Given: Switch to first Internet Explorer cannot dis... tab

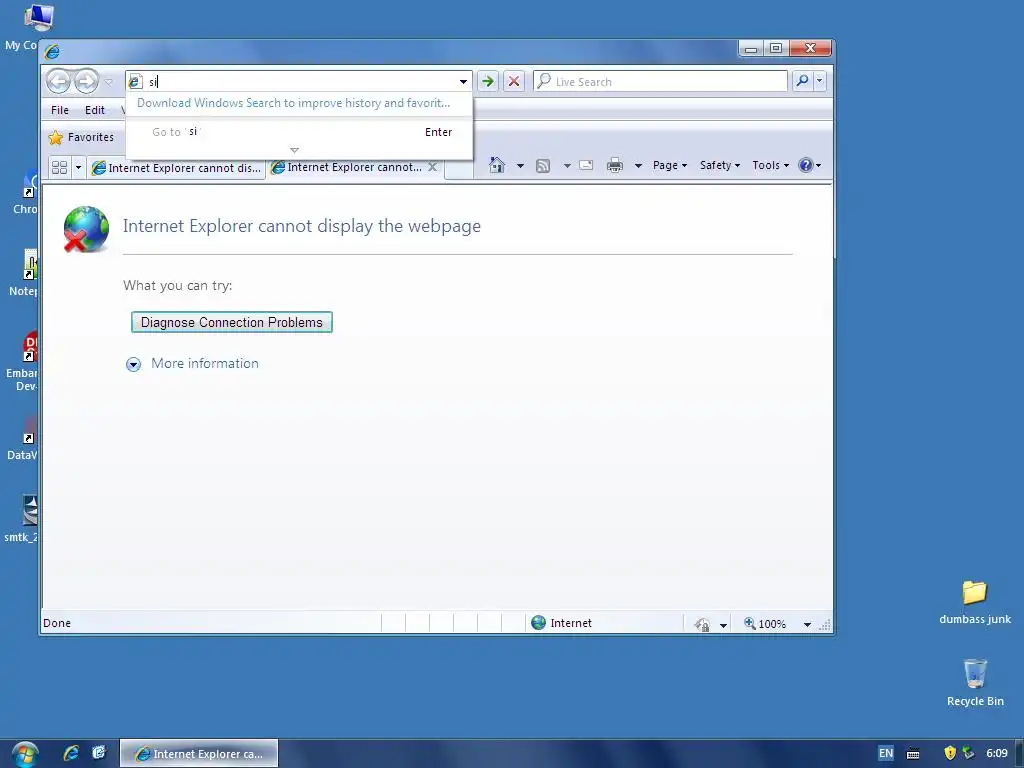Looking at the screenshot, I should click(176, 168).
